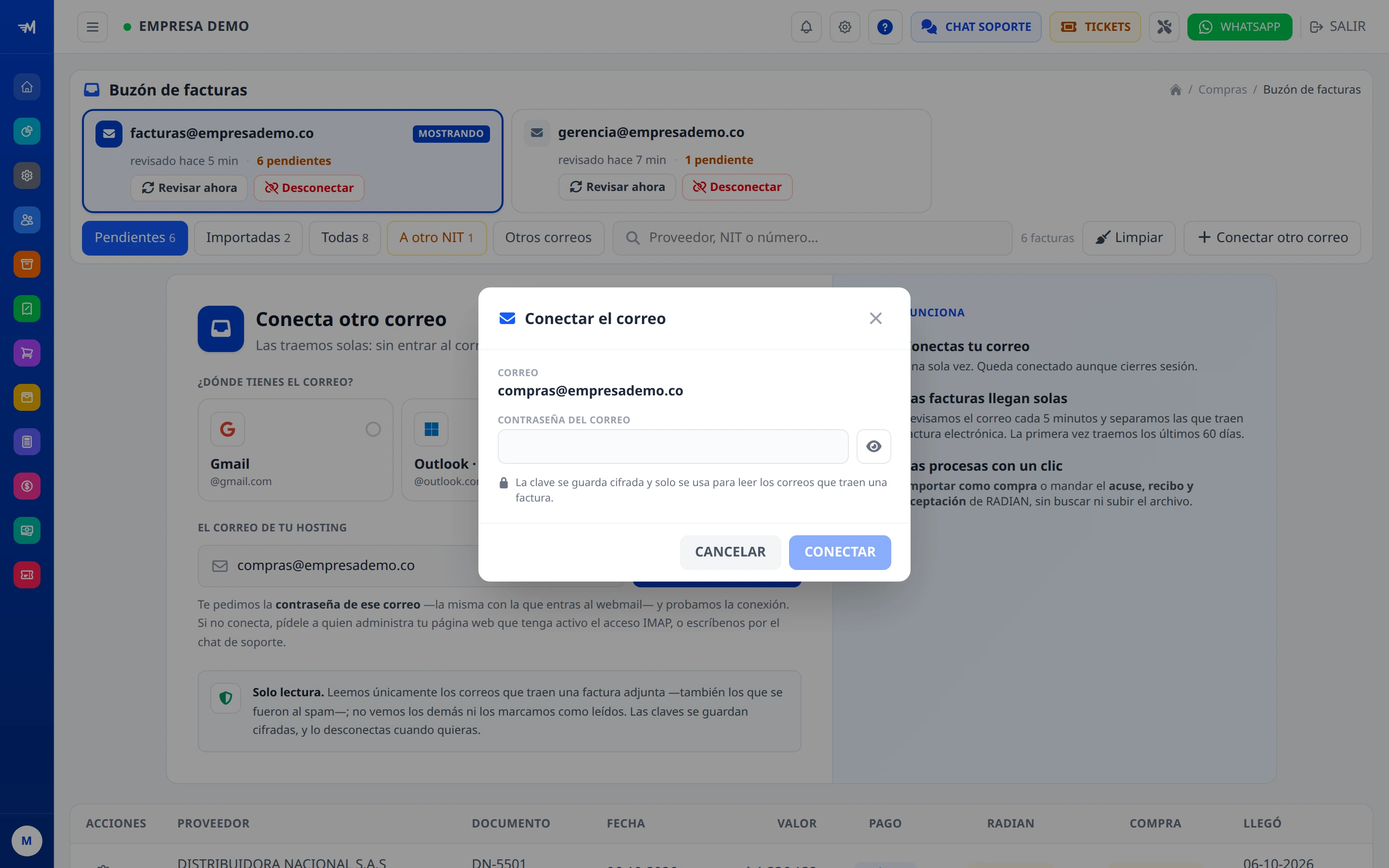Open the users sidebar icon
This screenshot has height=868, width=1389.
click(27, 220)
